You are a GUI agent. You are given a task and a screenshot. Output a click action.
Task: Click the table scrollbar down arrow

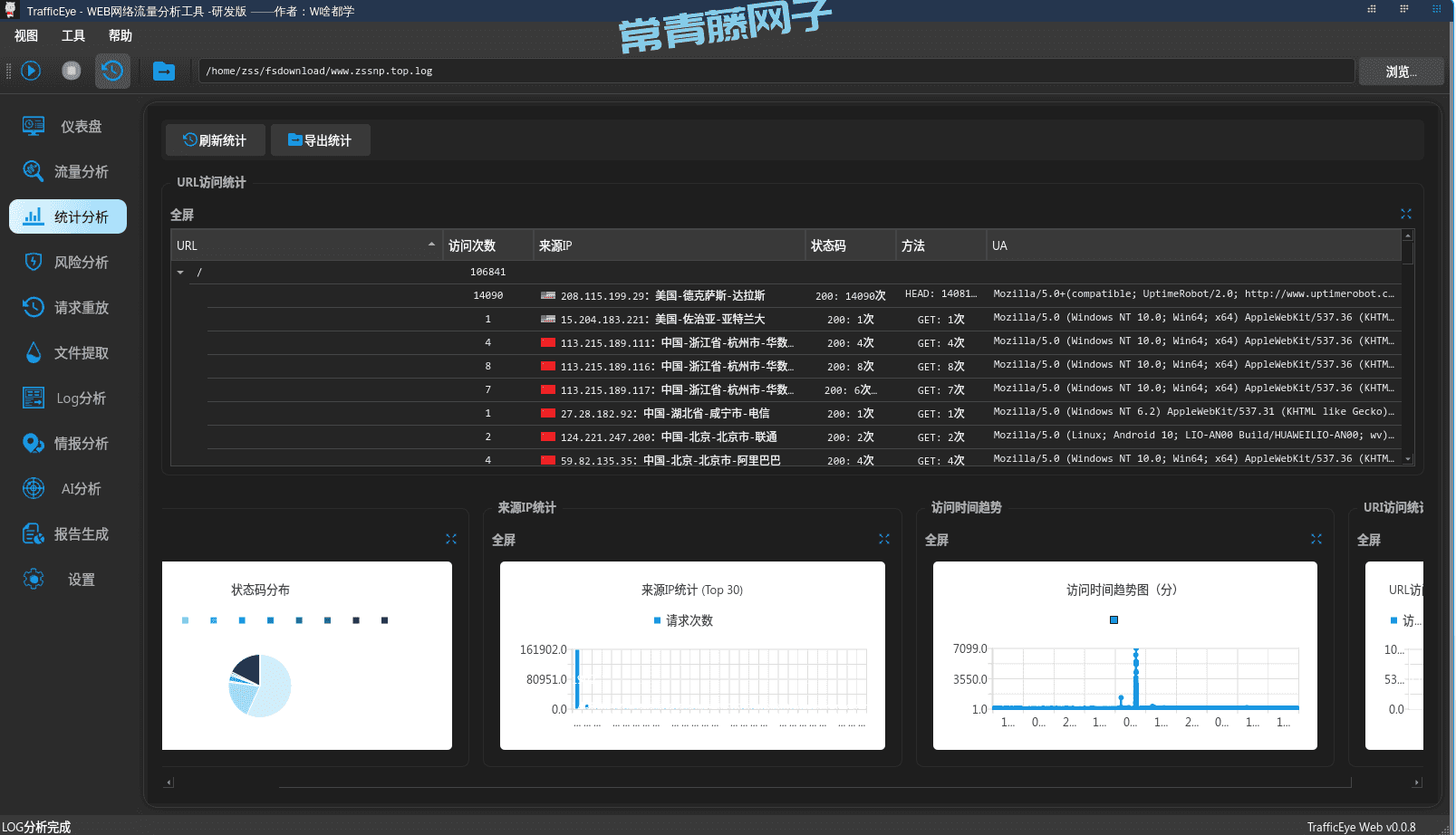pyautogui.click(x=1407, y=459)
